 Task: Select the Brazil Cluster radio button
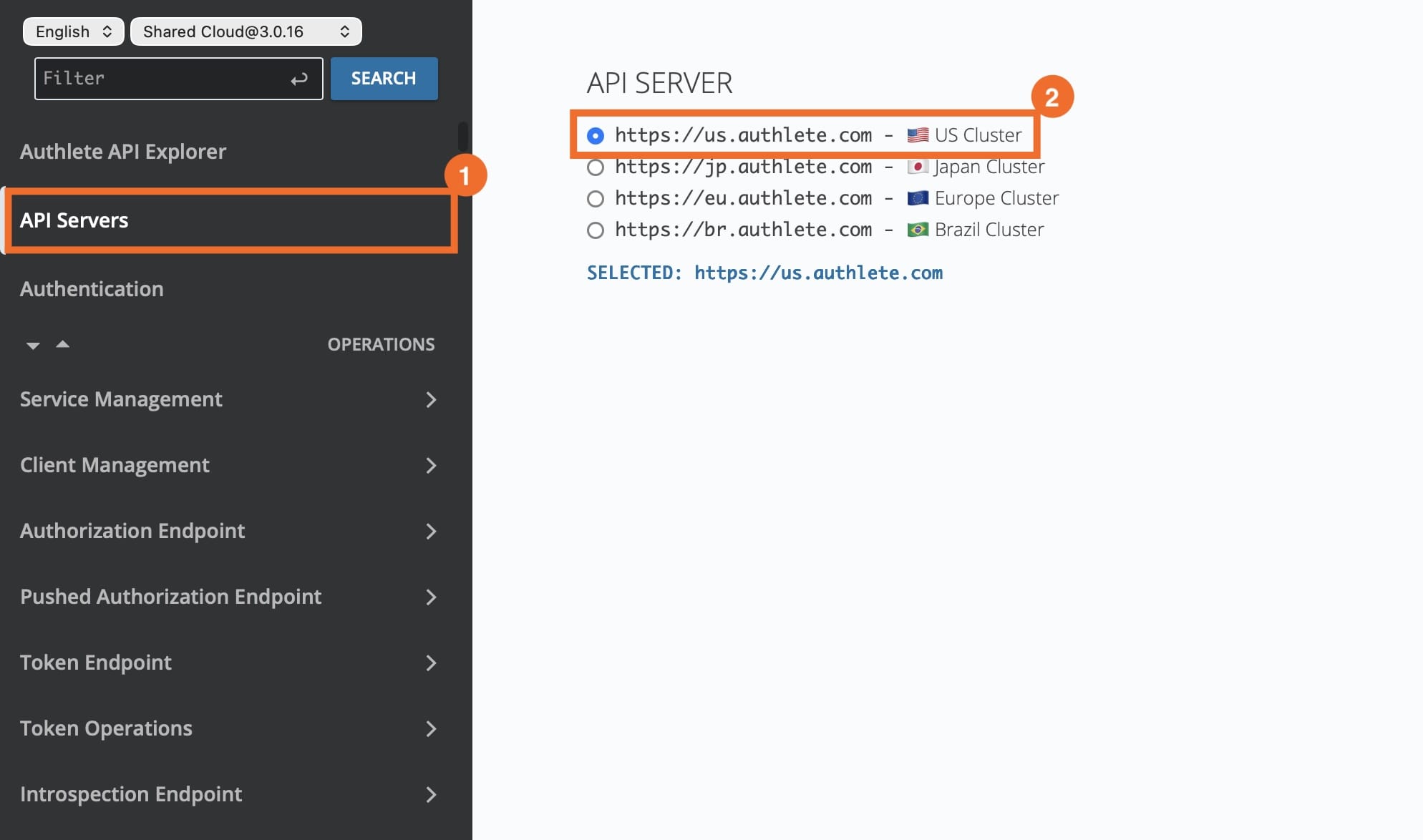click(x=596, y=230)
